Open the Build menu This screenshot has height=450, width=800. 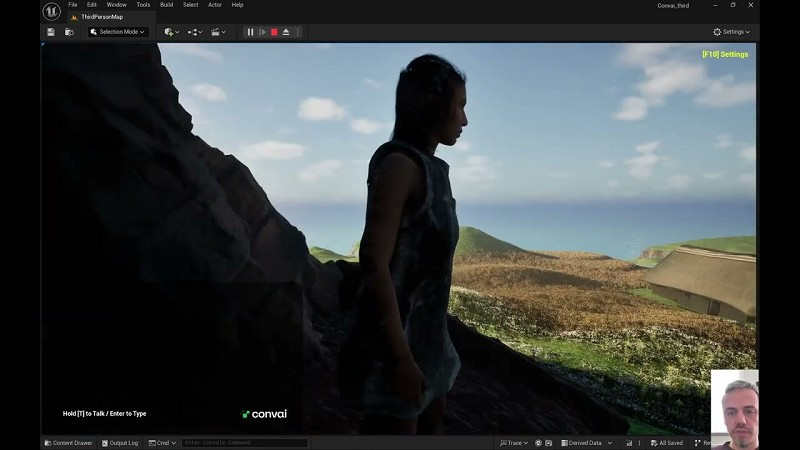[166, 5]
